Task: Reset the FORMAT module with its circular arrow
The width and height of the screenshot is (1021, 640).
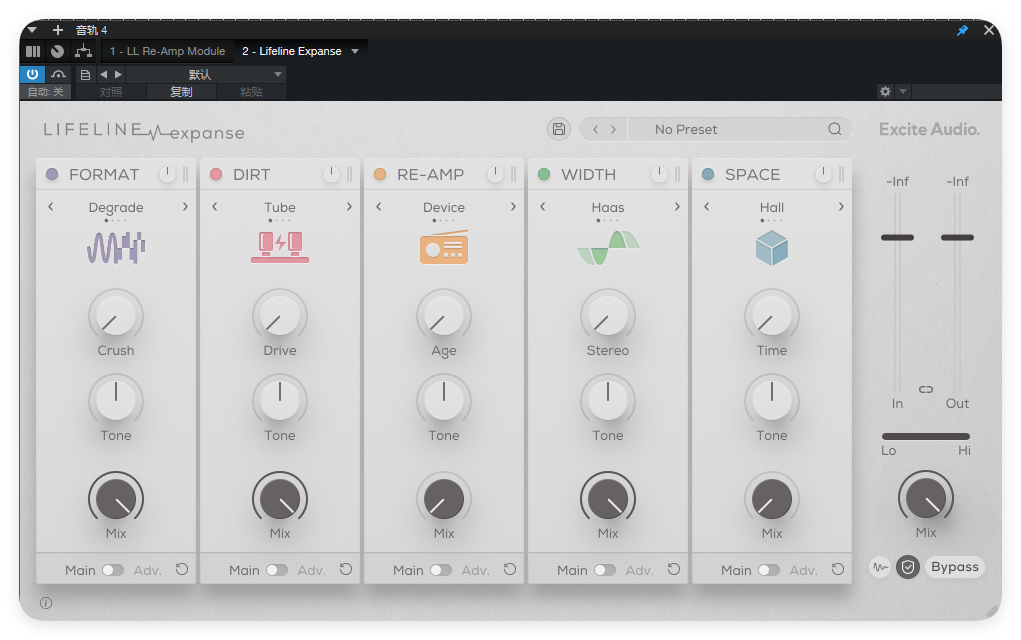Action: pos(182,570)
